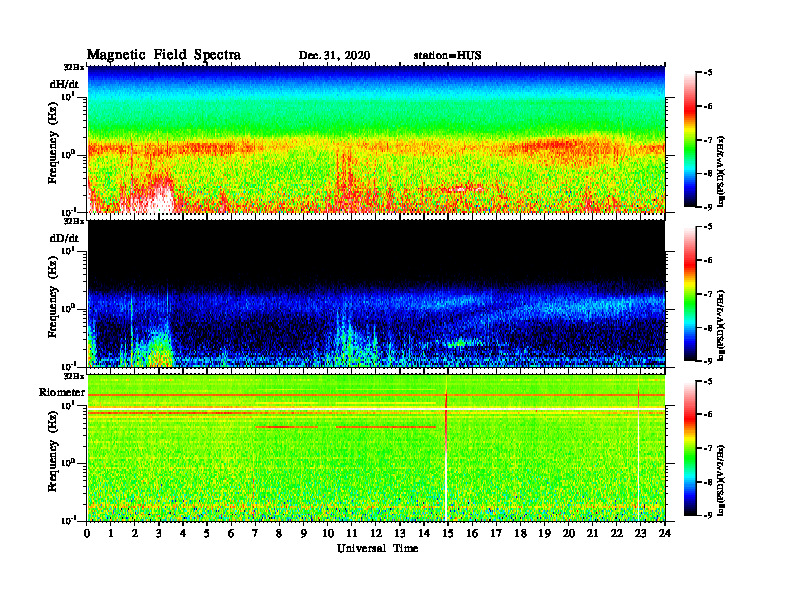This screenshot has height=612, width=792.
Task: Click the '-7' tick on the dD/dt color bar
Action: [708, 294]
